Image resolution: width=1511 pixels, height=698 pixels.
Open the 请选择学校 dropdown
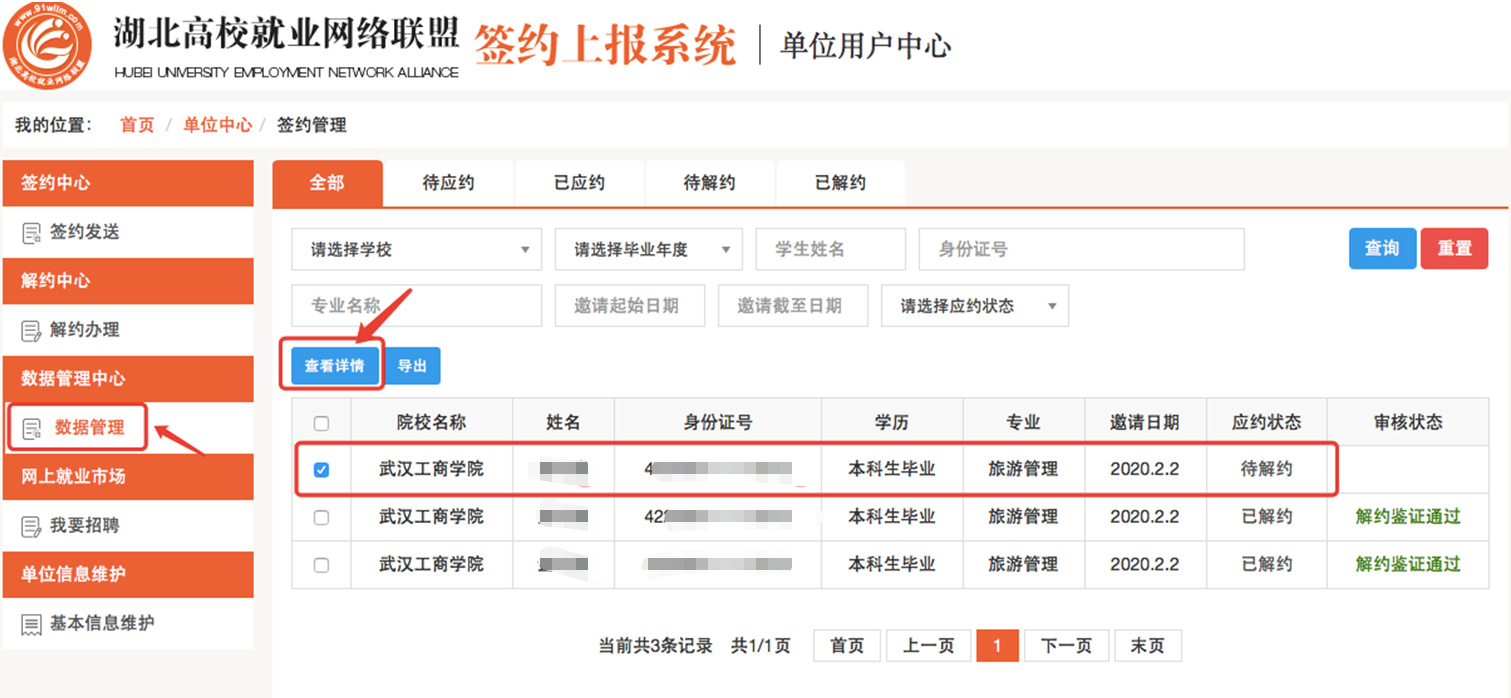[x=416, y=250]
